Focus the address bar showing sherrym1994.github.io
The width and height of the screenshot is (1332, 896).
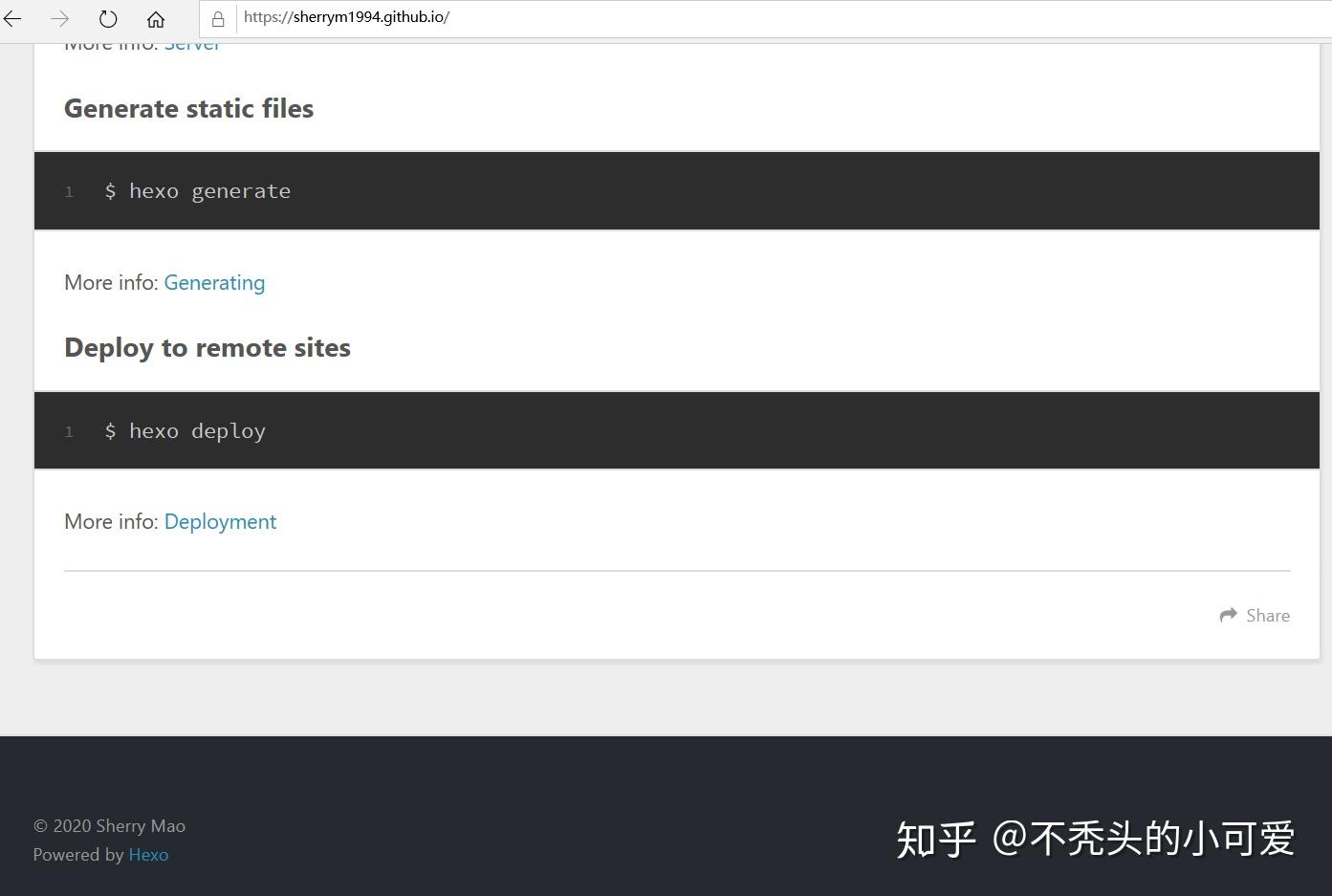[x=765, y=18]
